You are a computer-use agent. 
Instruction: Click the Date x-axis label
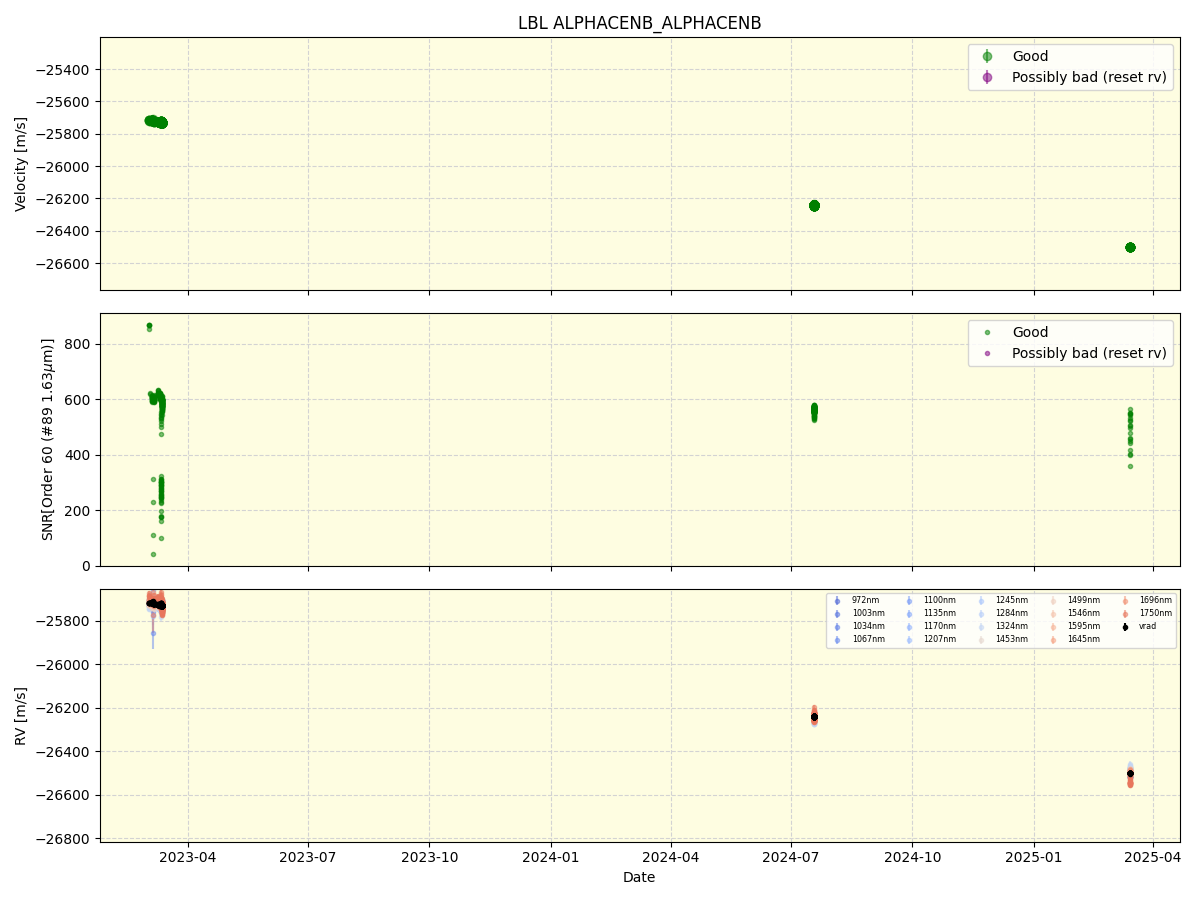pos(639,878)
